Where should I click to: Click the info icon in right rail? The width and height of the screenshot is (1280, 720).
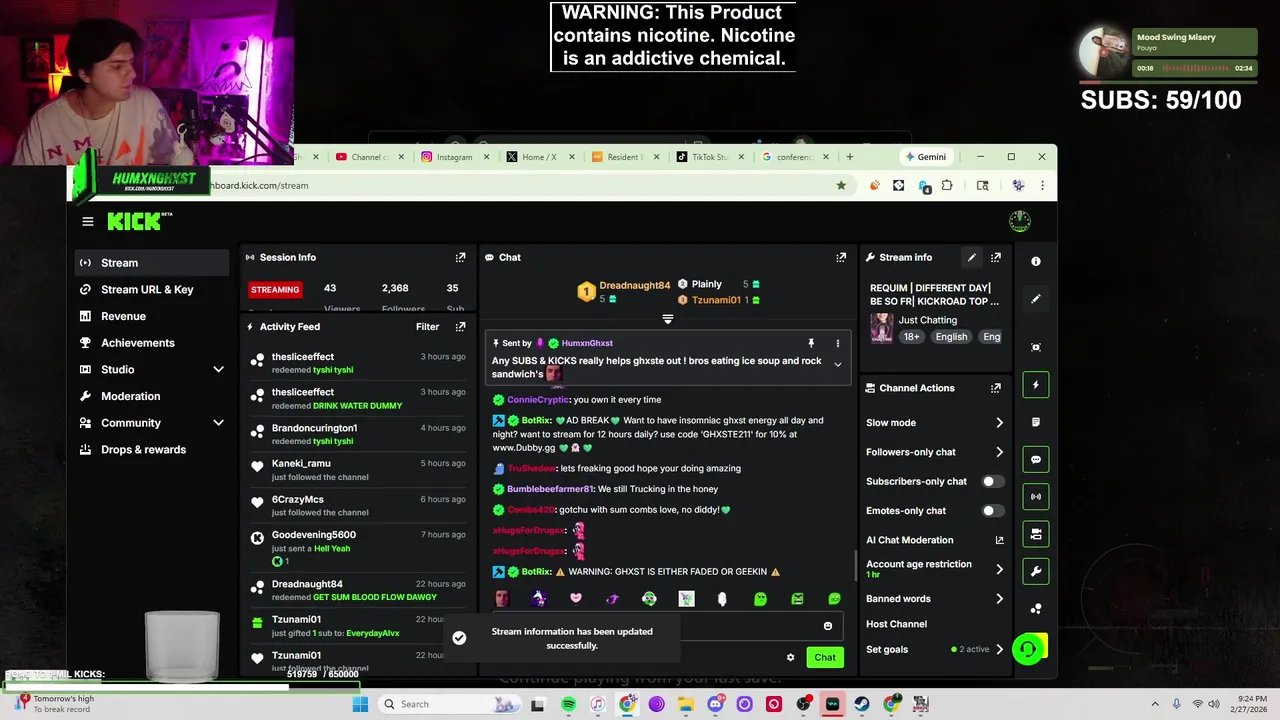click(1036, 261)
